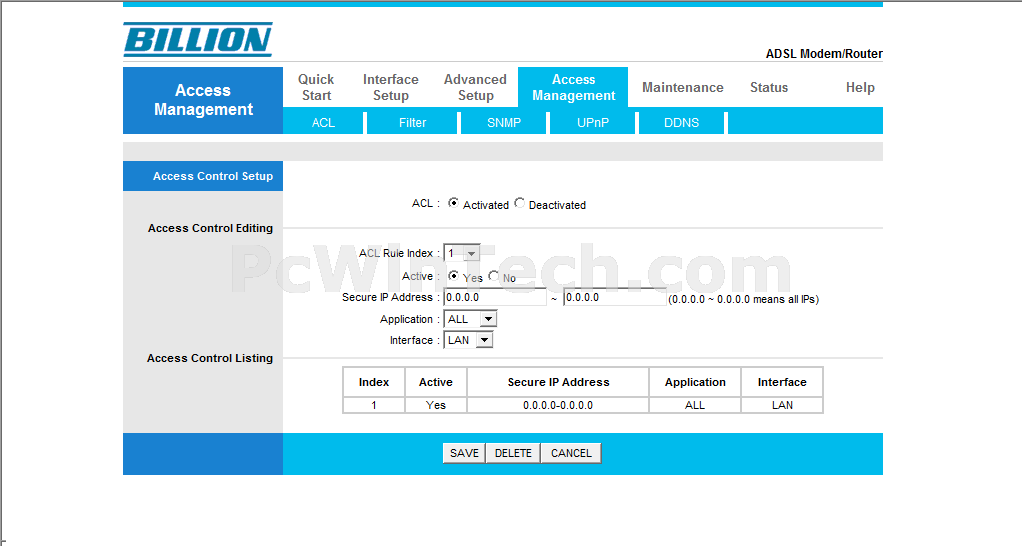Go to the Filter submenu
Image resolution: width=1022 pixels, height=546 pixels.
pos(413,122)
